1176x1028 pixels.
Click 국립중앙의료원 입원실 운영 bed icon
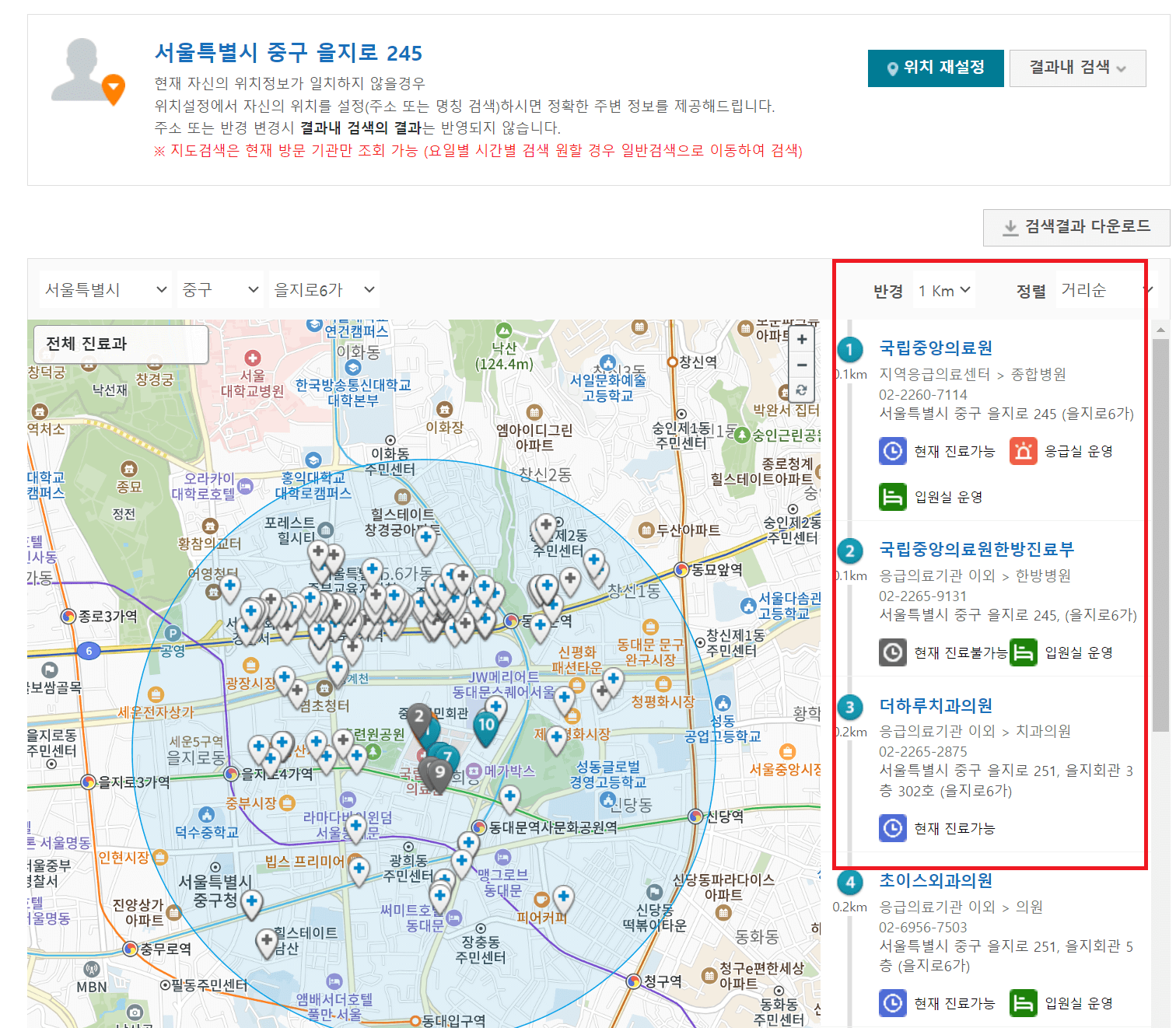pyautogui.click(x=893, y=497)
